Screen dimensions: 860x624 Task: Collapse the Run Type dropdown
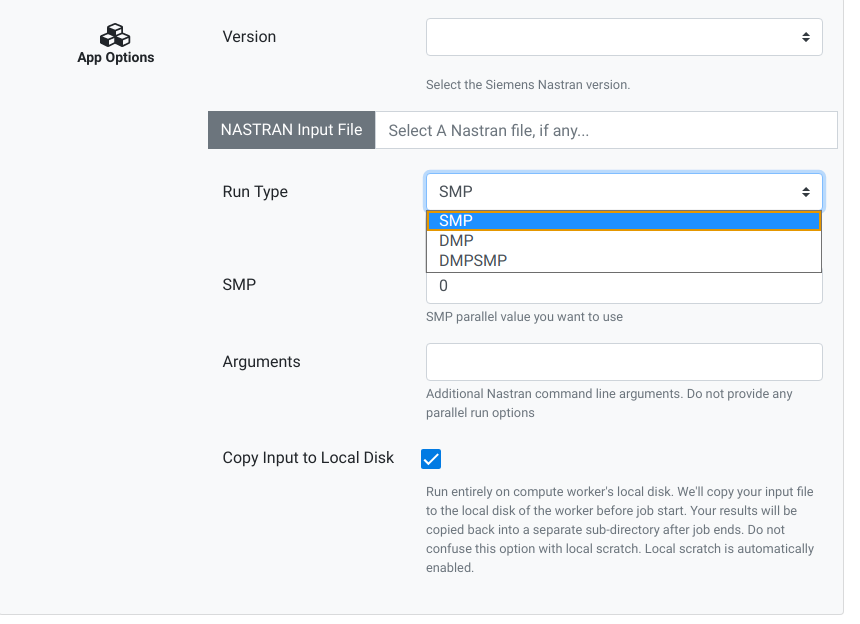(x=624, y=192)
